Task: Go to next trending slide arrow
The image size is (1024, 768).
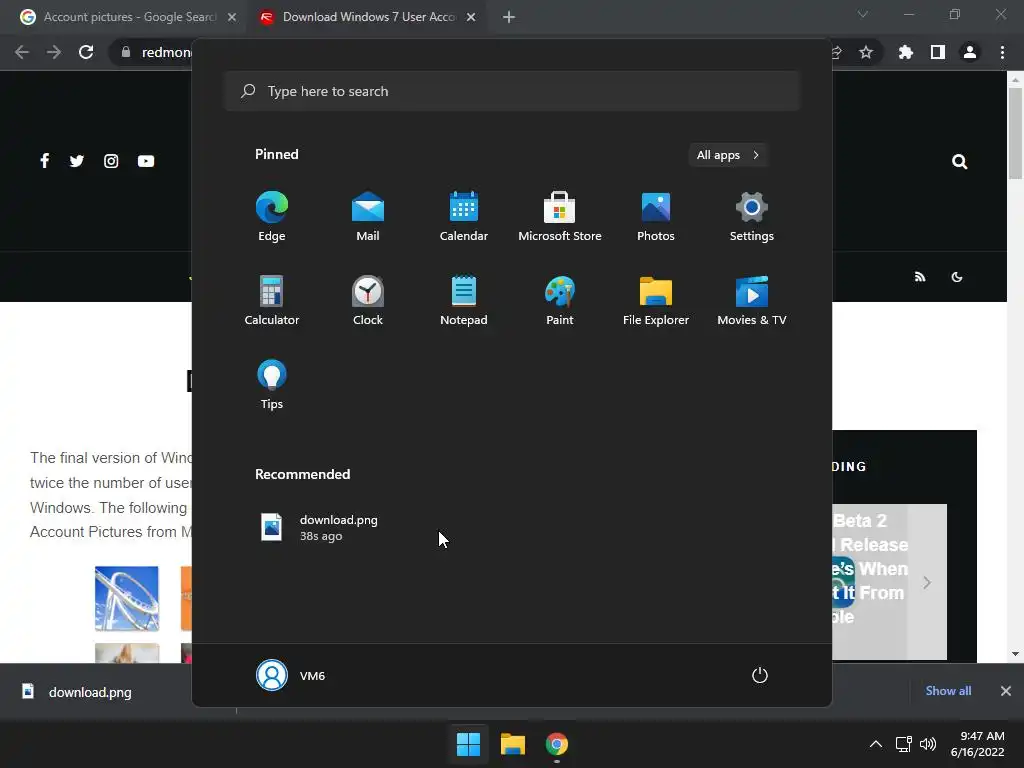Action: click(x=927, y=582)
